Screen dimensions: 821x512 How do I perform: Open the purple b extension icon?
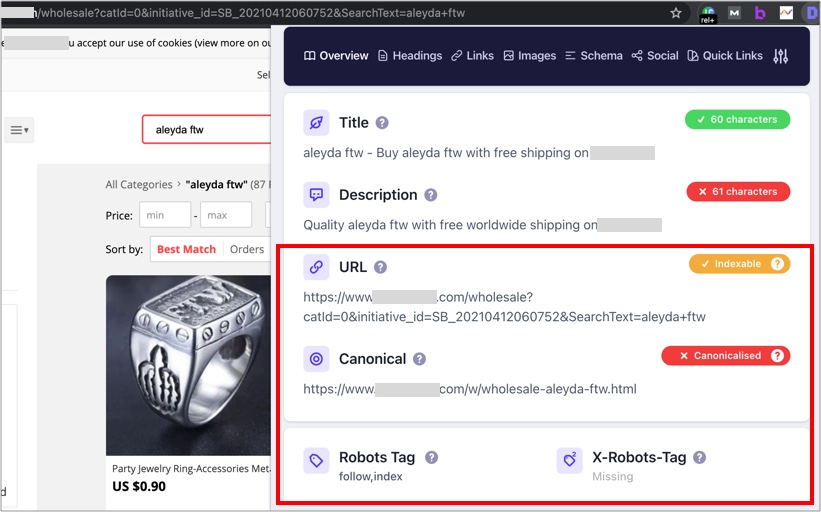[760, 13]
